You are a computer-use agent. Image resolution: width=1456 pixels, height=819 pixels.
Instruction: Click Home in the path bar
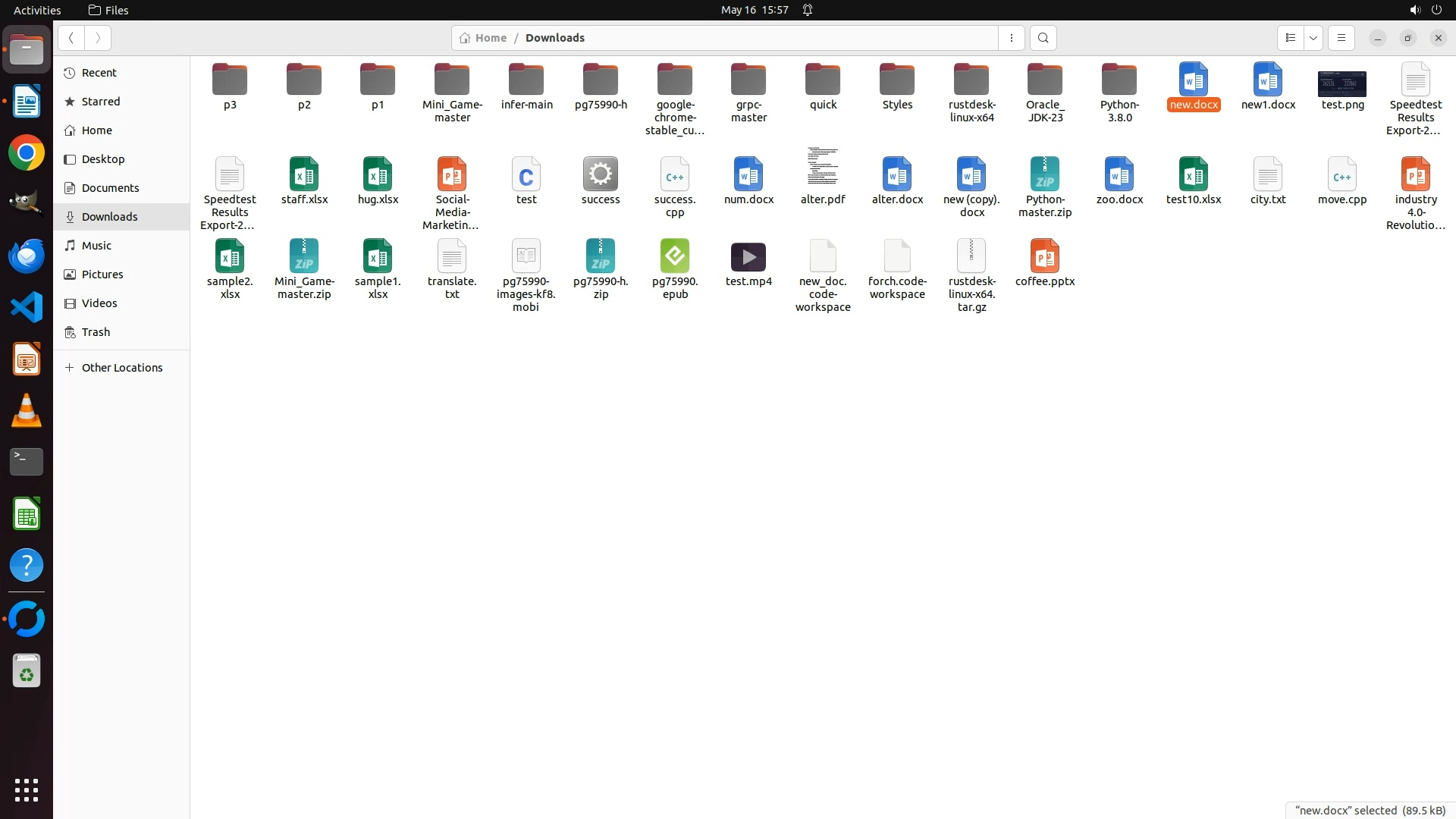483,38
